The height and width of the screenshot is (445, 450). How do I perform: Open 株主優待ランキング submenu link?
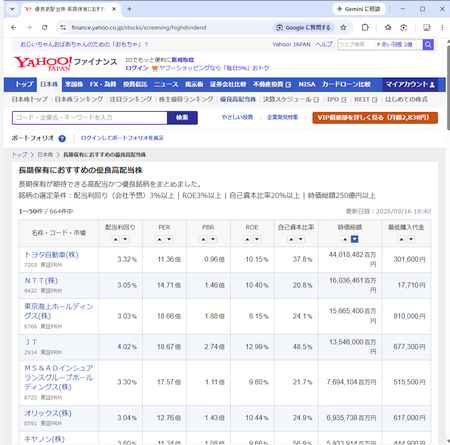pos(186,99)
